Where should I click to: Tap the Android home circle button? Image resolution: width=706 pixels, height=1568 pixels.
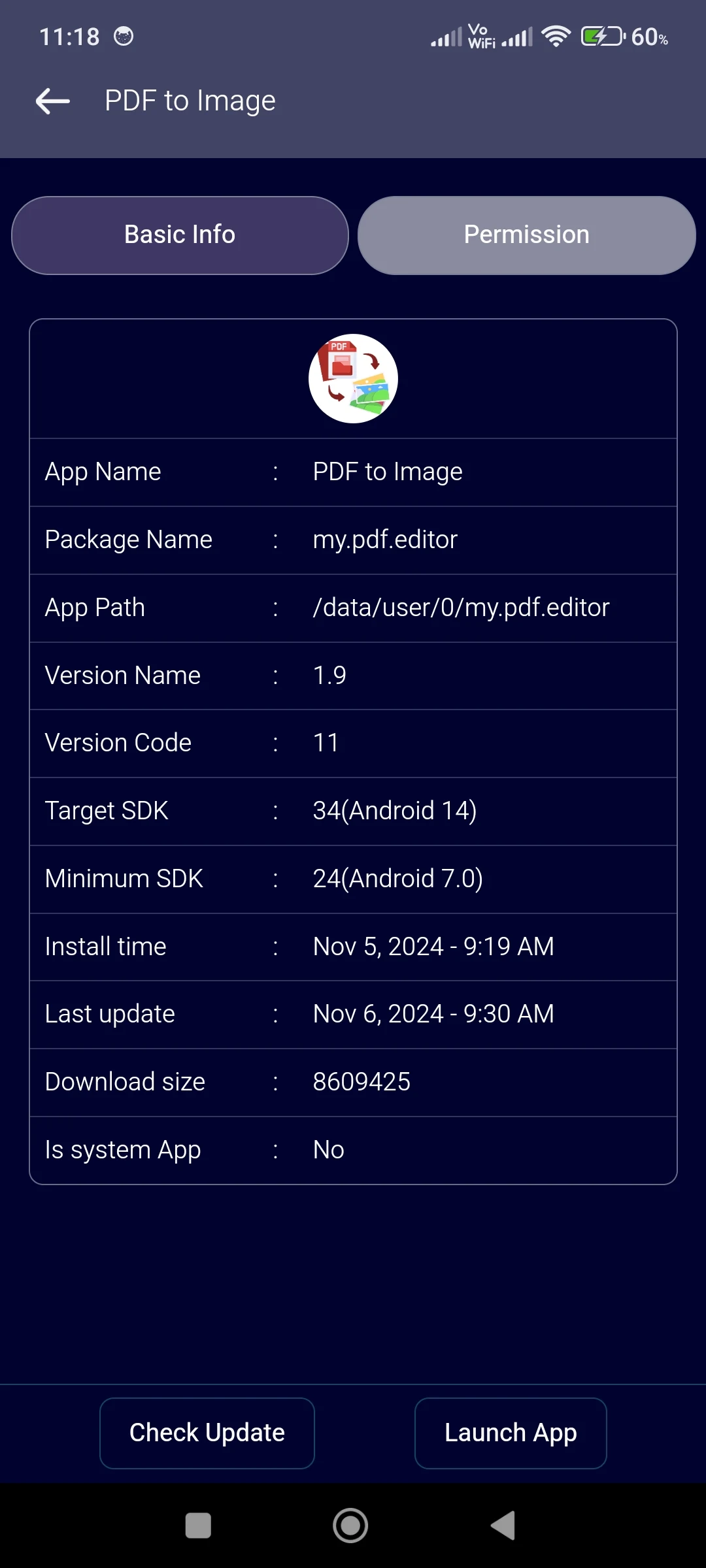coord(350,1526)
